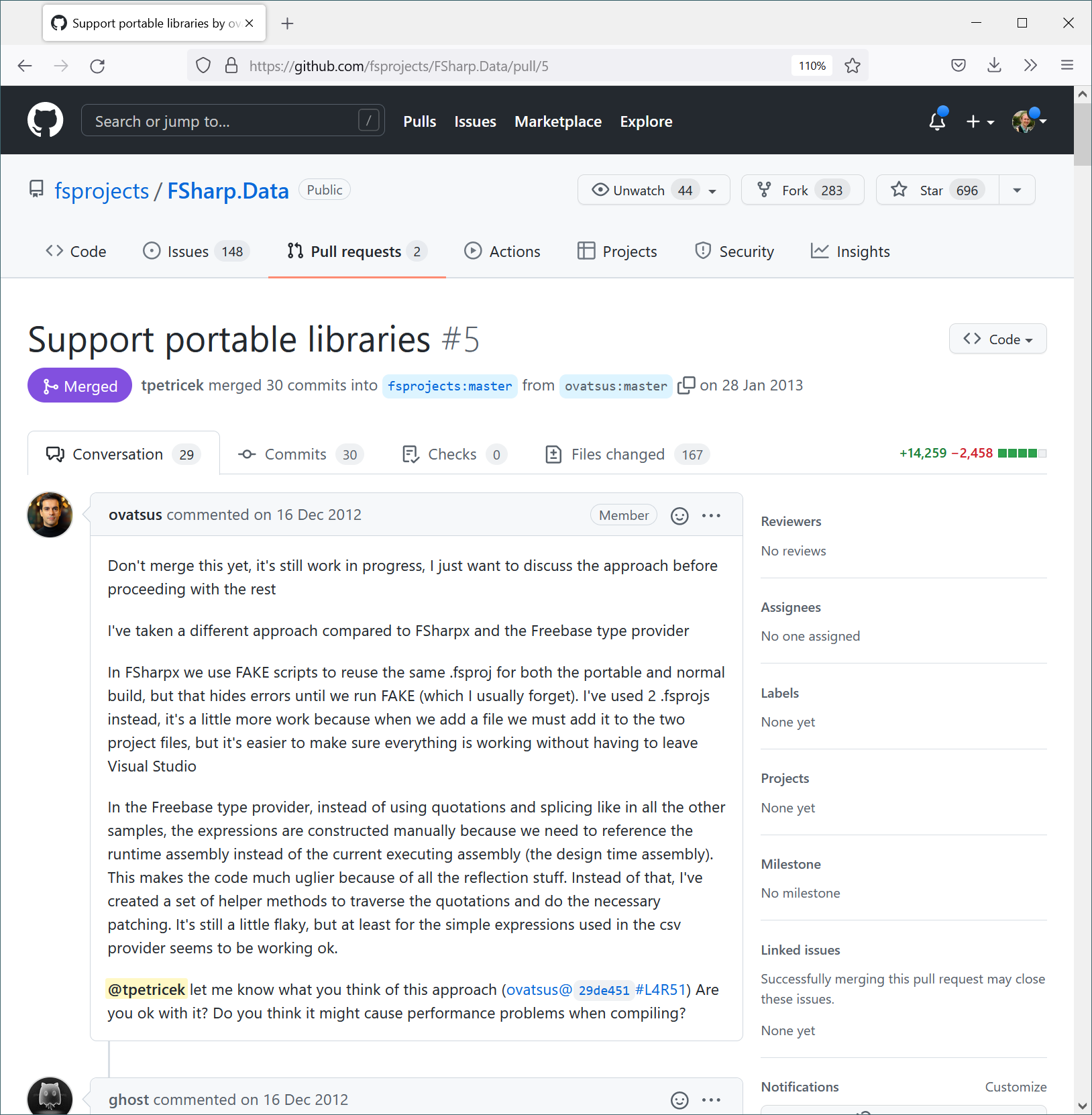
Task: Open the Security tab
Action: (x=734, y=252)
